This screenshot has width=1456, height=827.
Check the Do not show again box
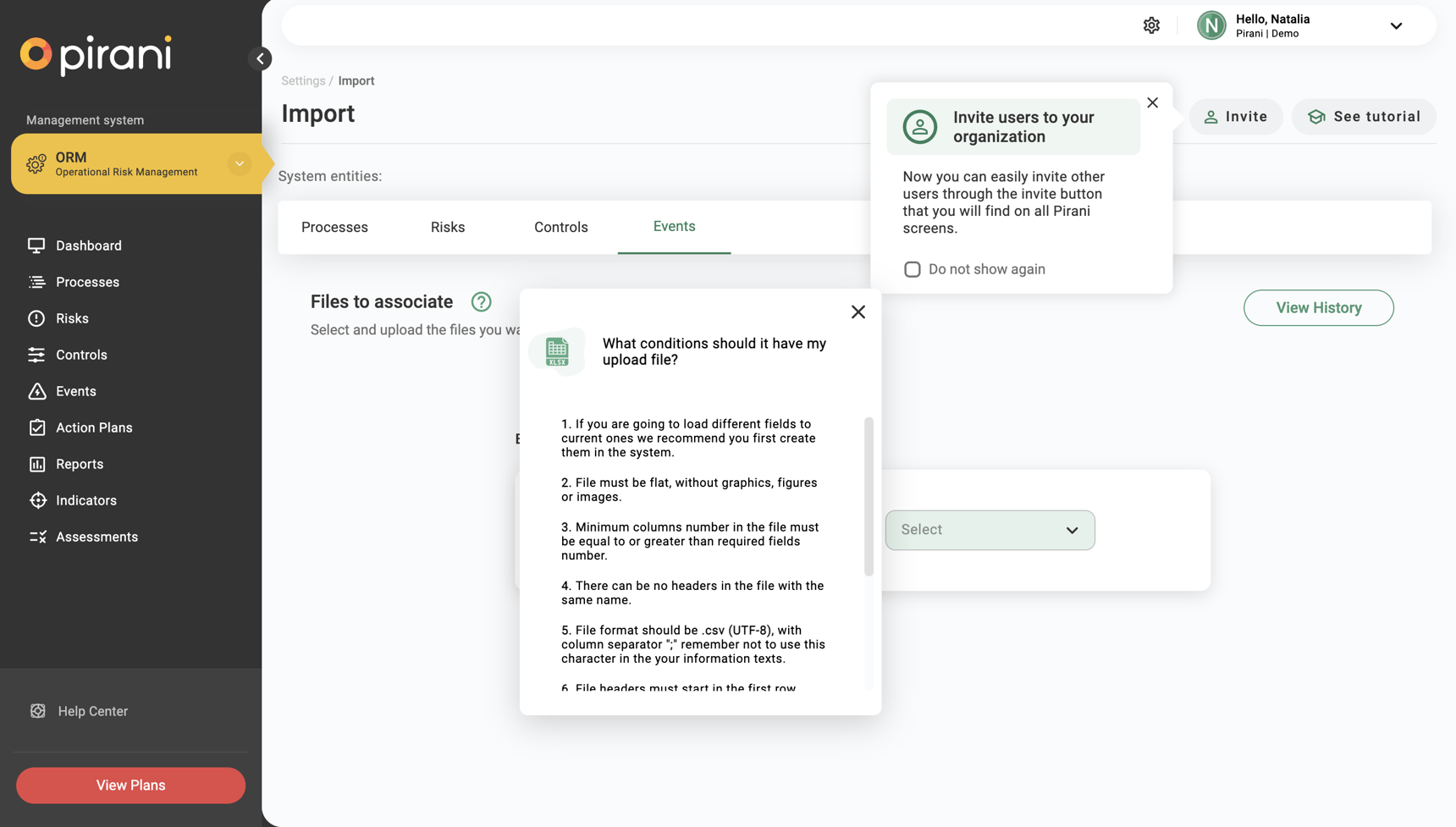coord(912,269)
